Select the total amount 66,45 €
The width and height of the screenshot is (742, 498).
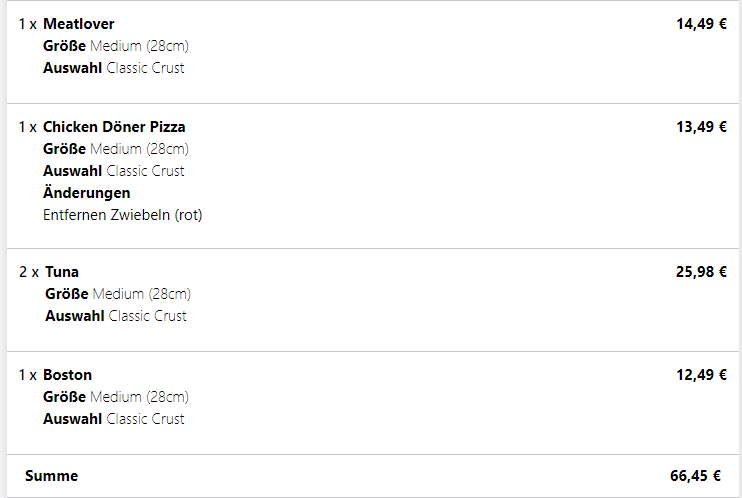click(x=695, y=476)
